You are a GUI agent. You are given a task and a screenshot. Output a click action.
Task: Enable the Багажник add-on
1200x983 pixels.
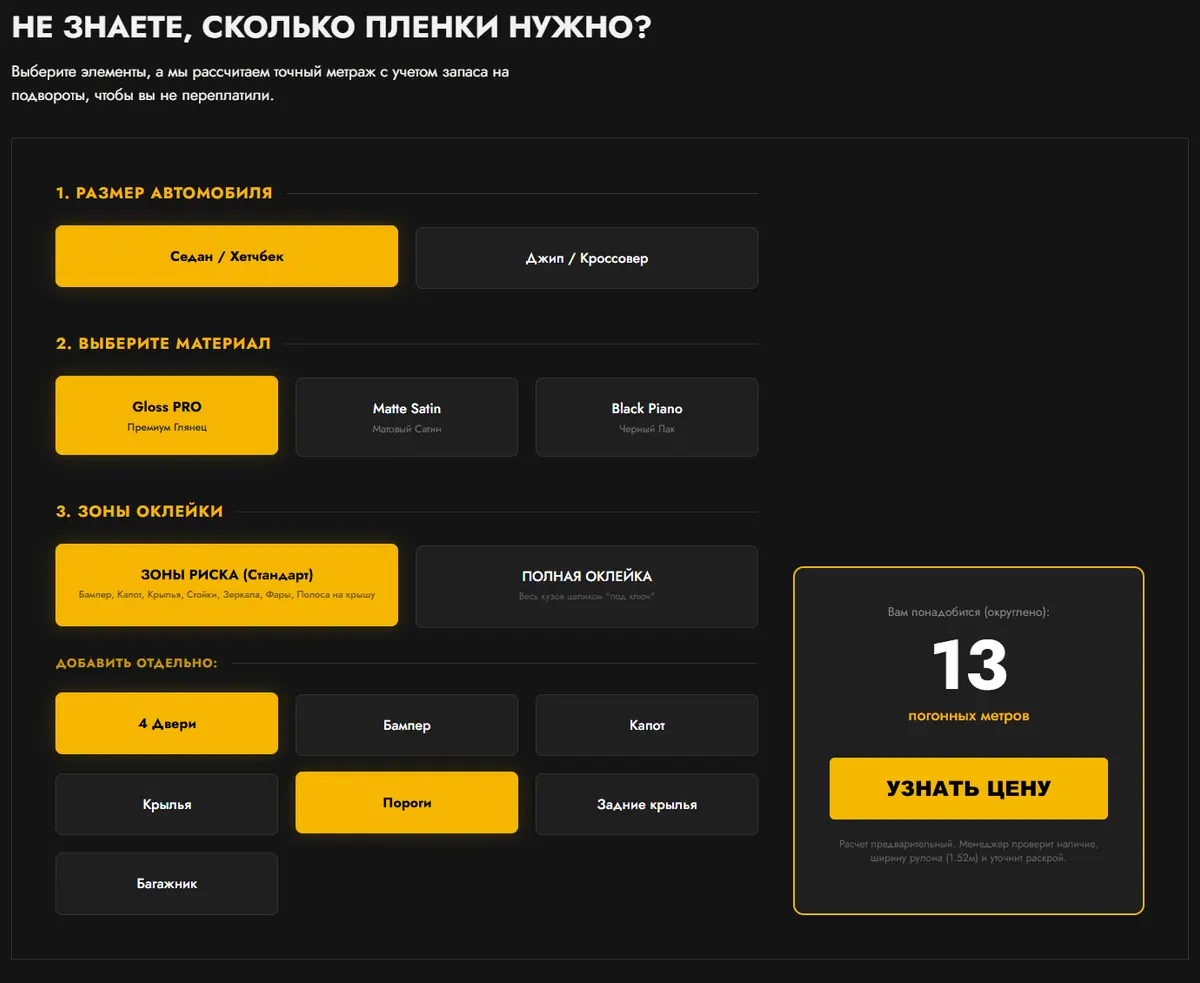pos(167,883)
